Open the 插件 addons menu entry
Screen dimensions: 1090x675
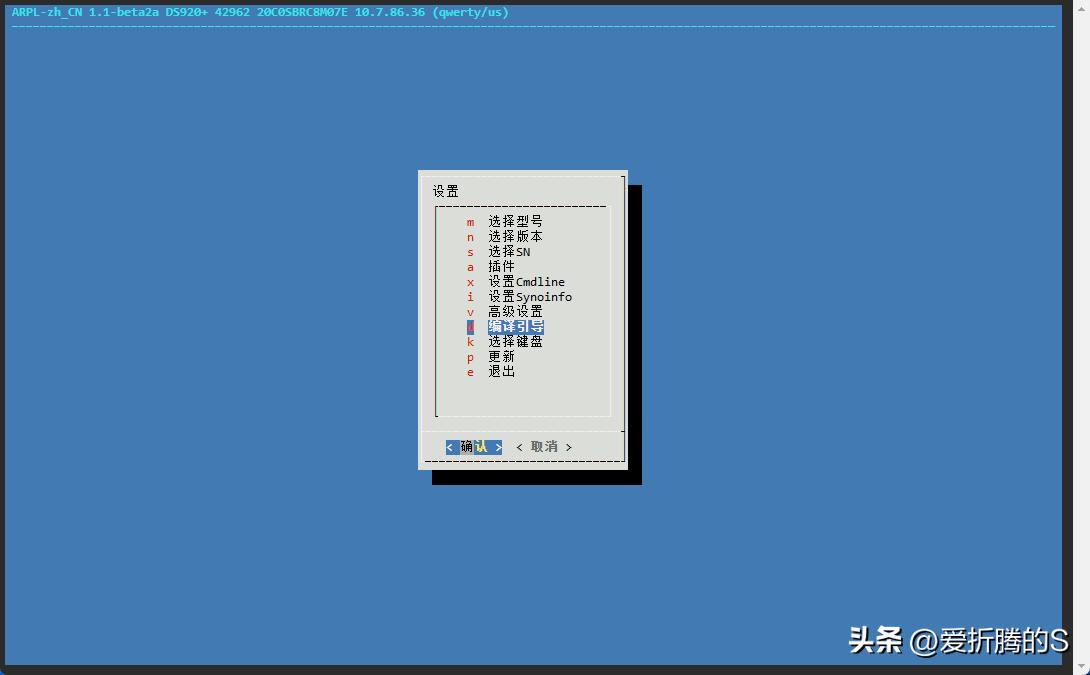coord(500,267)
